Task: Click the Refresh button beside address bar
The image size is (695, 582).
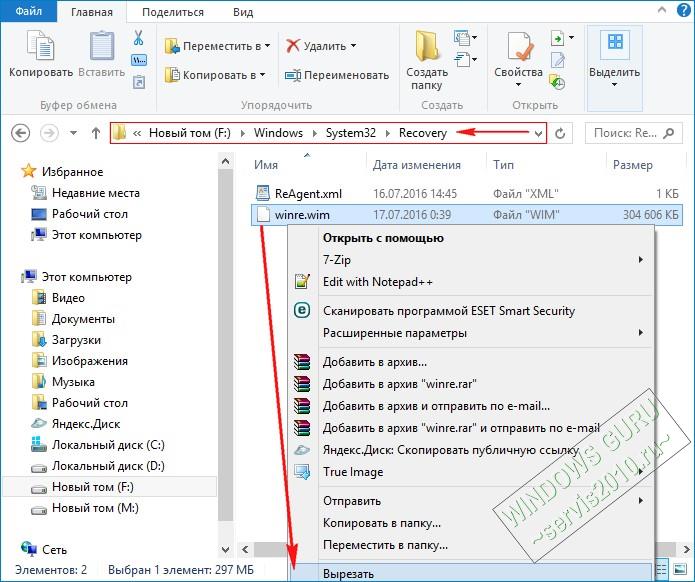Action: [560, 133]
